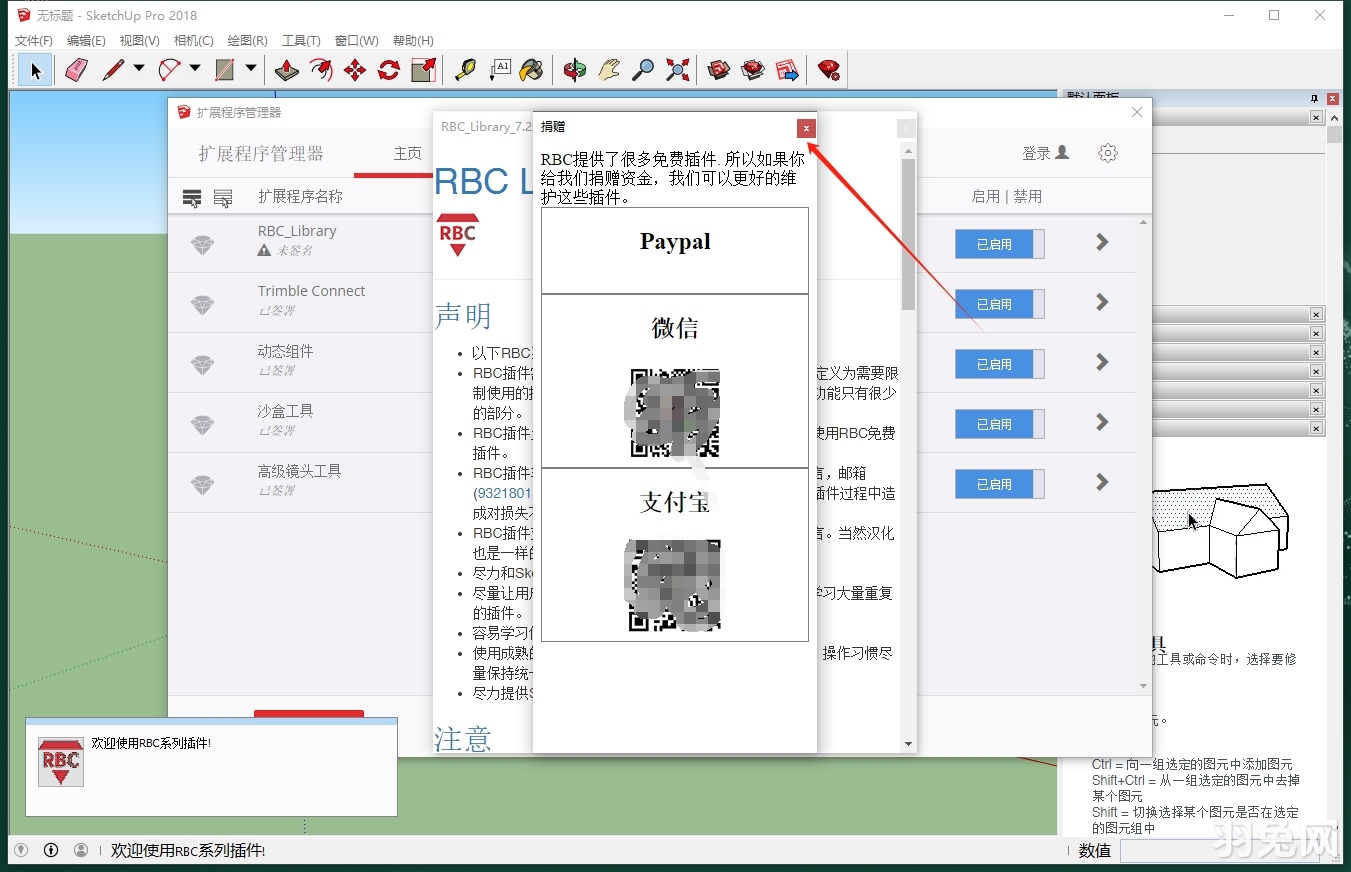
Task: Select the Push/Pull tool
Action: (286, 70)
